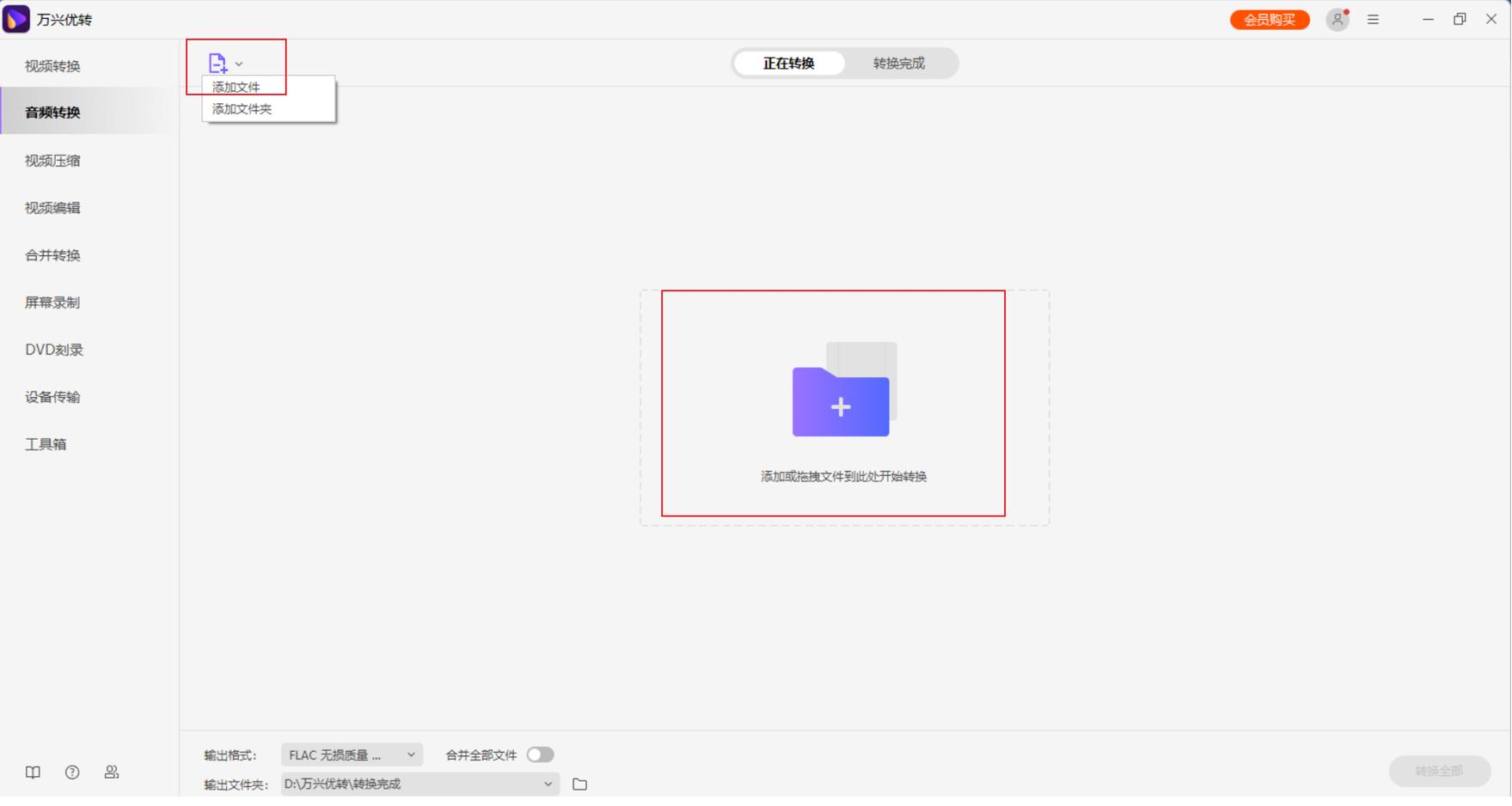This screenshot has width=1512, height=806.
Task: Open the user guide book icon
Action: (x=32, y=772)
